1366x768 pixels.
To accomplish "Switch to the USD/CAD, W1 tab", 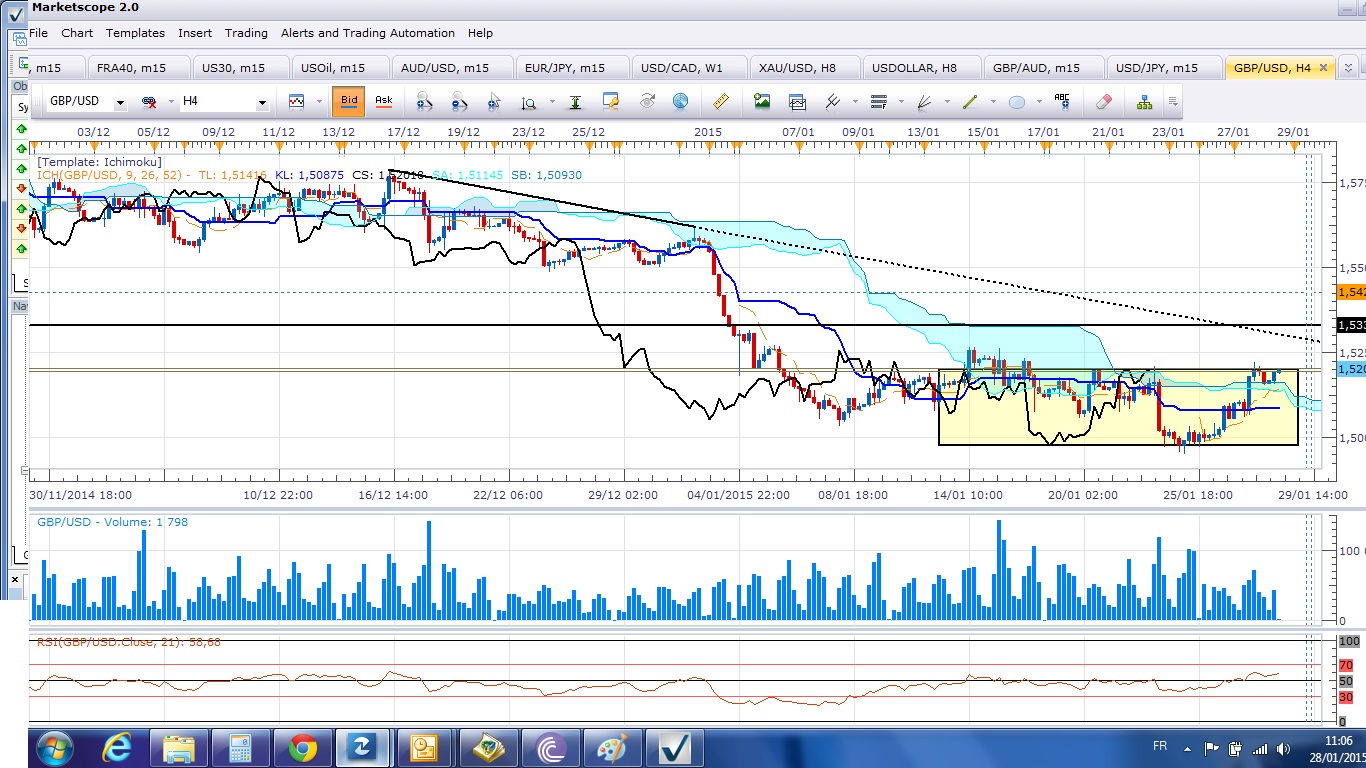I will coord(687,68).
